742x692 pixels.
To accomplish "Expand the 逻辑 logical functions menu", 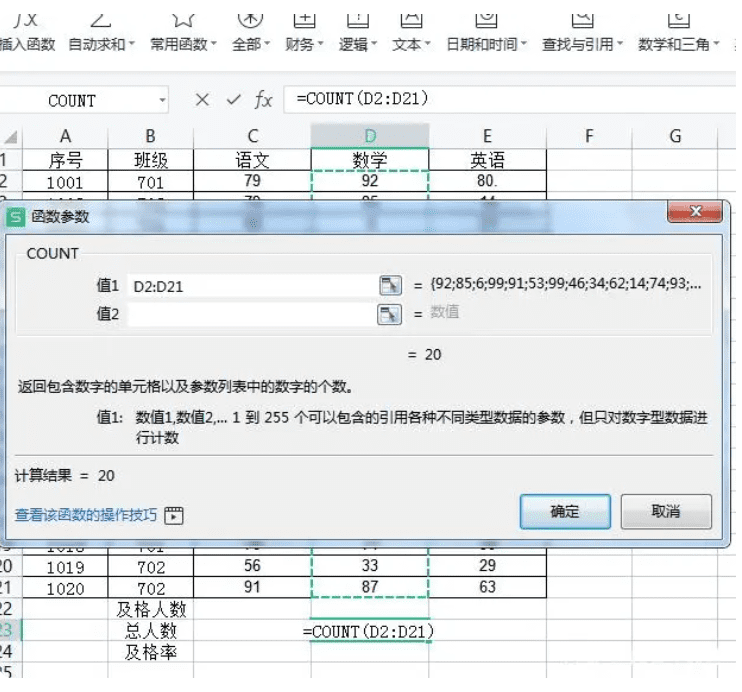I will click(357, 34).
